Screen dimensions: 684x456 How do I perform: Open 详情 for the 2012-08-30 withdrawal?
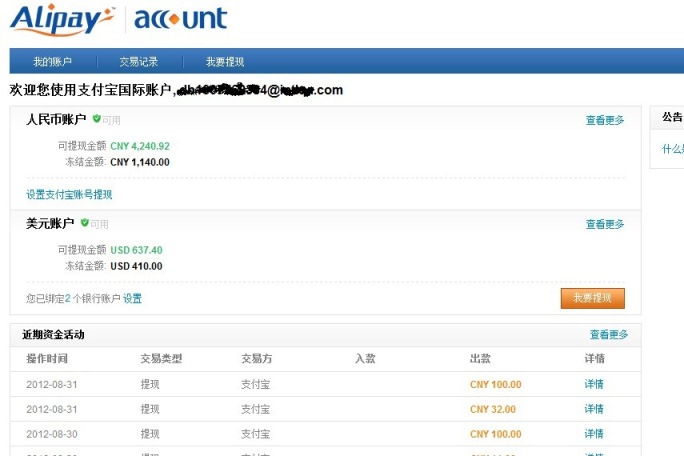coord(594,434)
